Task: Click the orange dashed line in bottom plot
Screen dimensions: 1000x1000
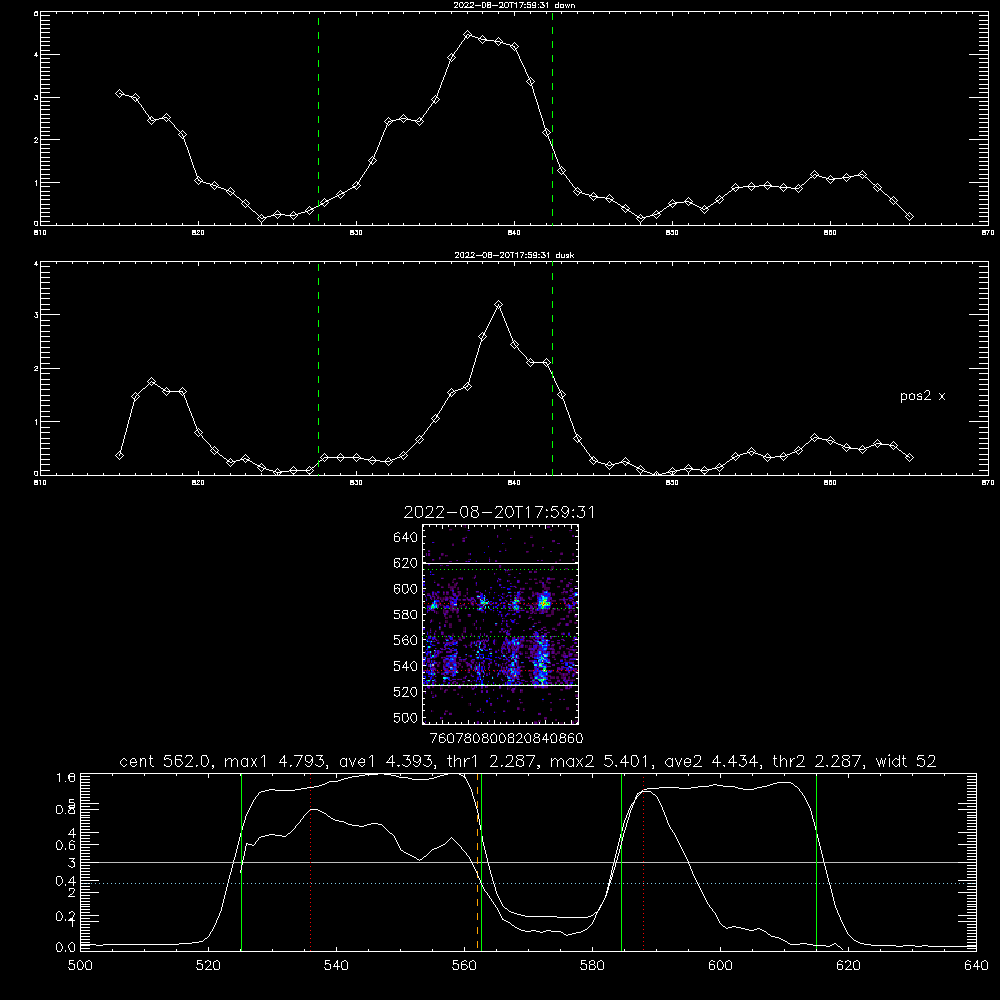Action: 478,862
